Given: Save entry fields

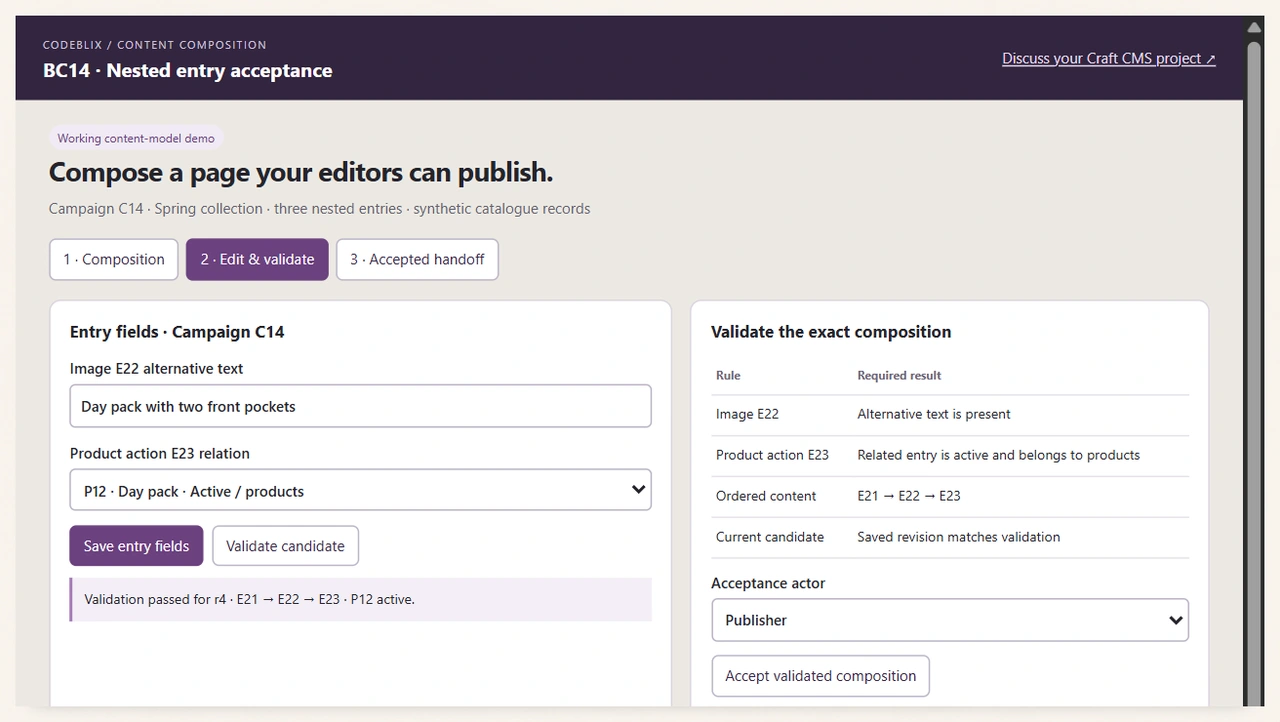Looking at the screenshot, I should coord(136,546).
